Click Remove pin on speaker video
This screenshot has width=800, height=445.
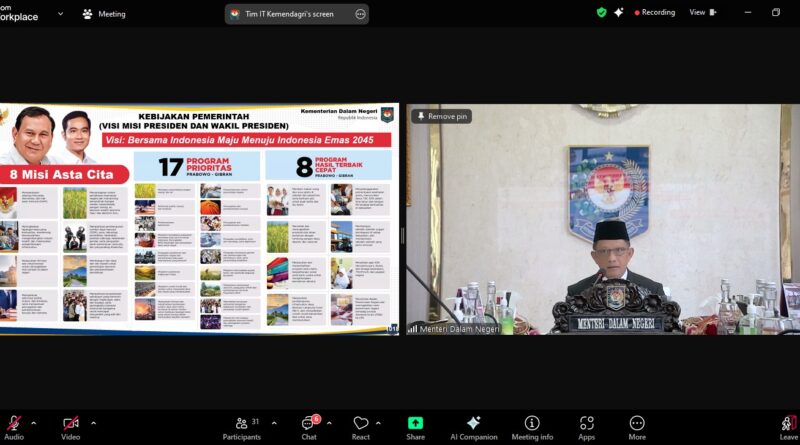coord(441,116)
